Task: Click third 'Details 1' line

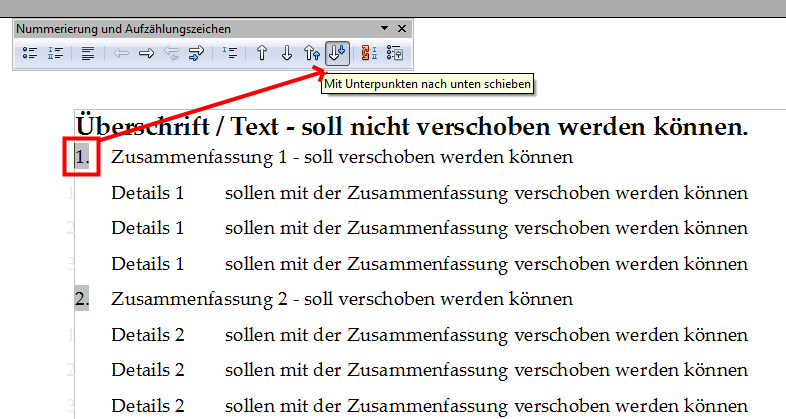Action: [x=430, y=264]
